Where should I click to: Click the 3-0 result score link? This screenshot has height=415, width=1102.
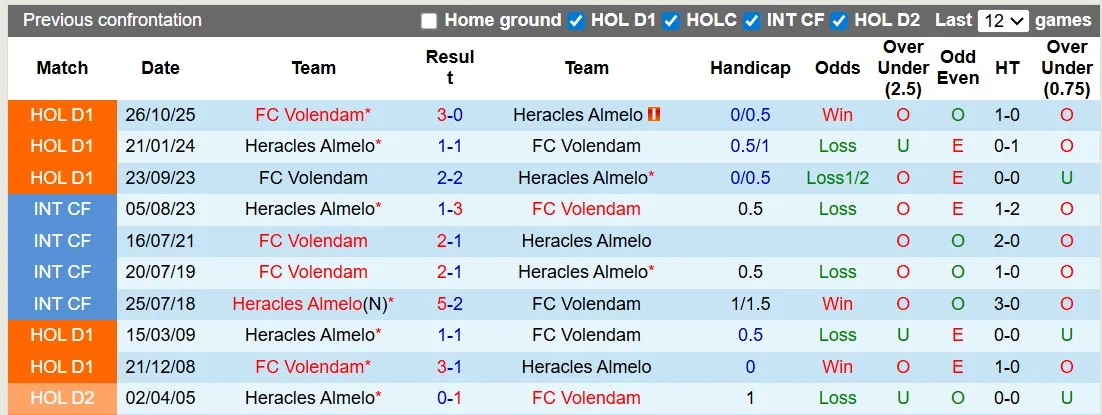[x=449, y=115]
